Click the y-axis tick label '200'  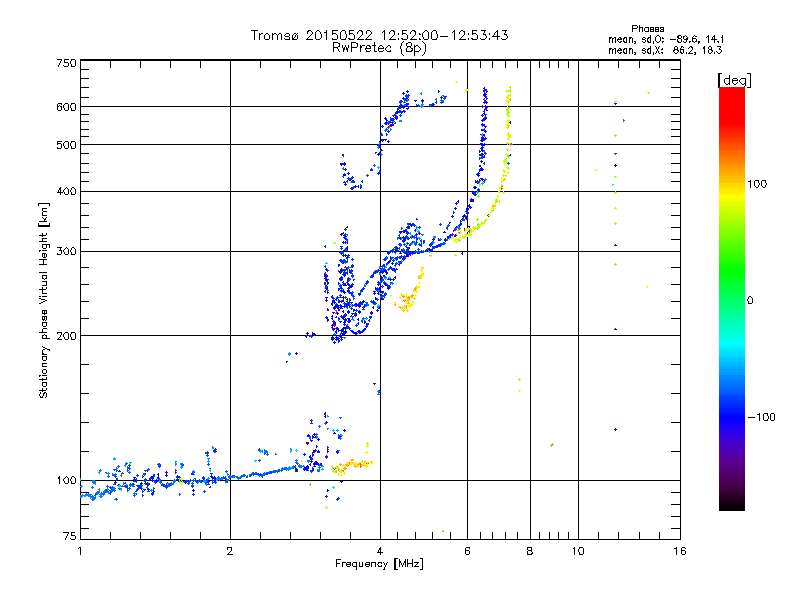66,336
